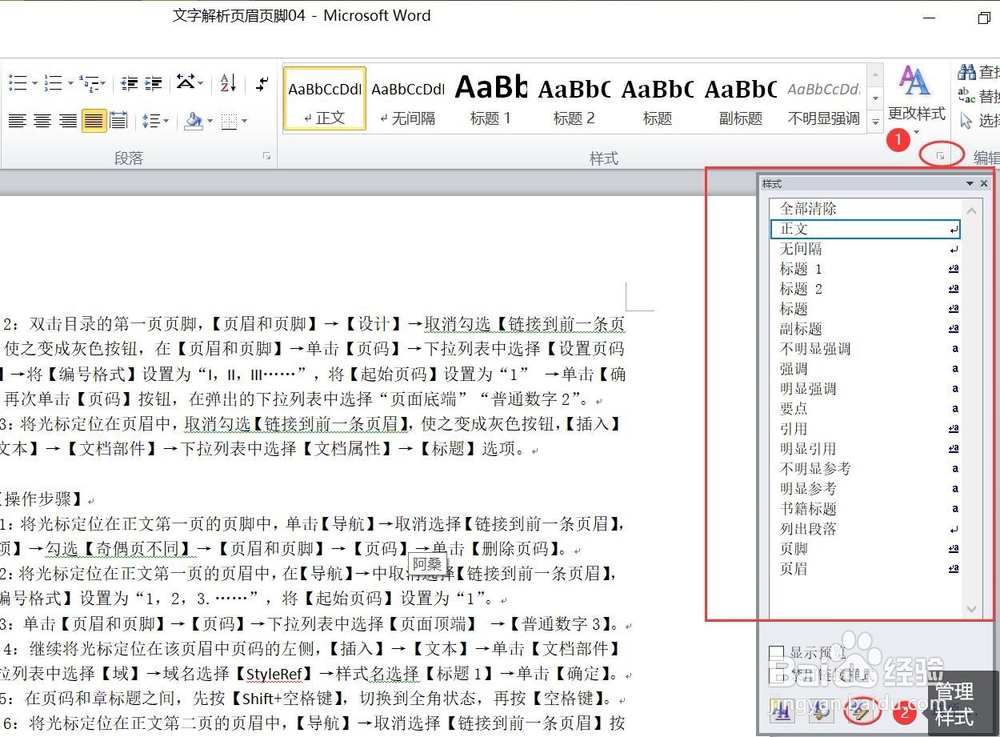Click the bullet list icon
1000x737 pixels.
pyautogui.click(x=17, y=83)
